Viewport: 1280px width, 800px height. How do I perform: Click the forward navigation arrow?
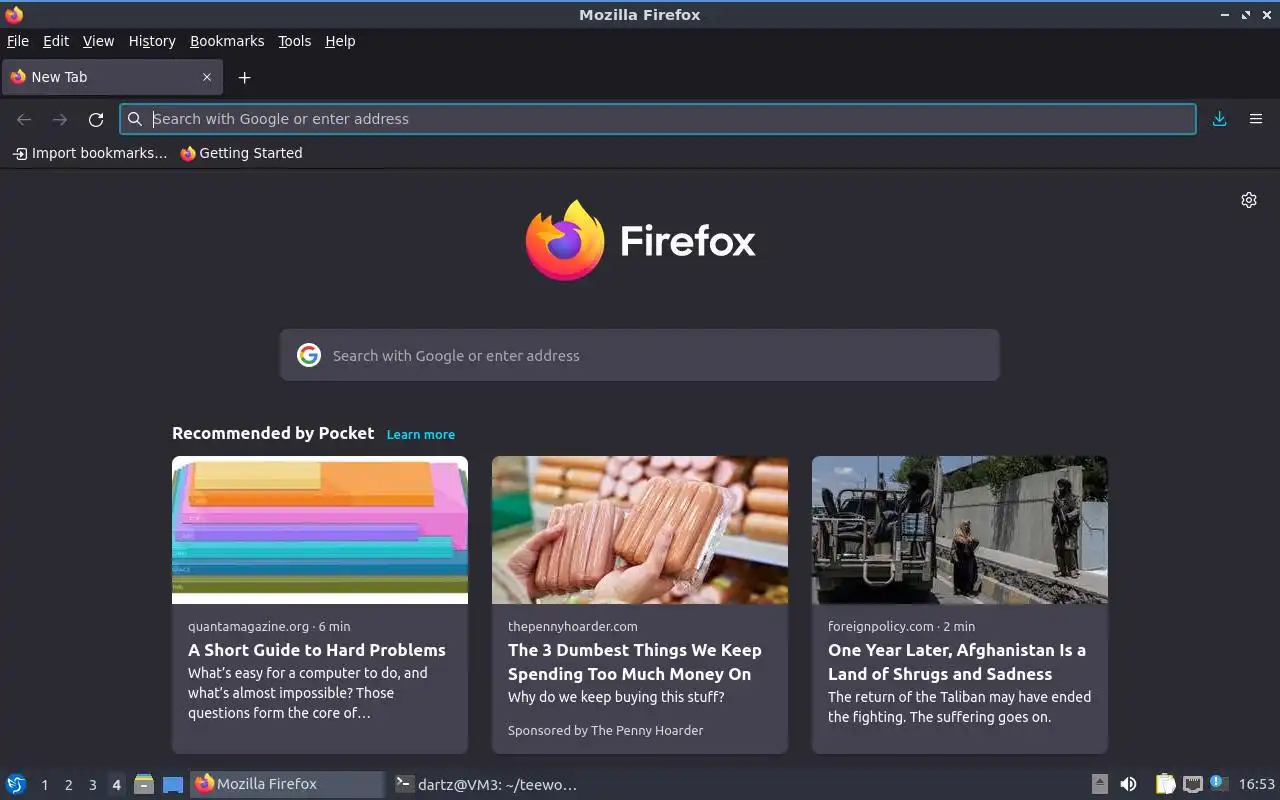click(x=60, y=119)
